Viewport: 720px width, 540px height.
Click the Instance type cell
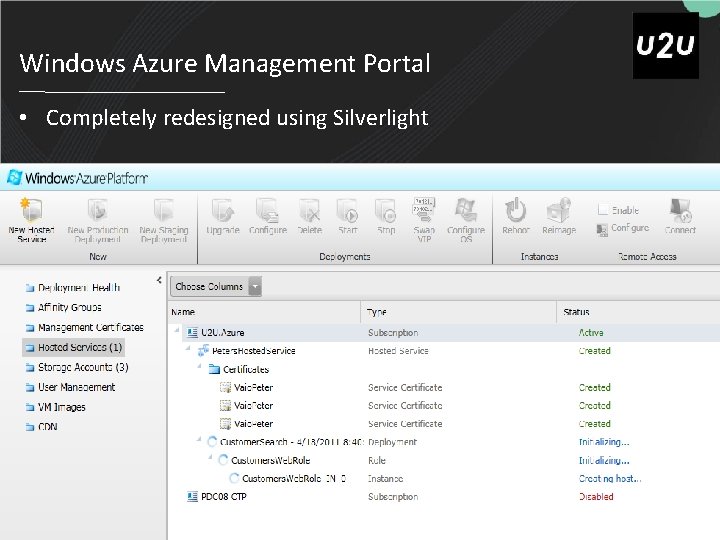(385, 478)
